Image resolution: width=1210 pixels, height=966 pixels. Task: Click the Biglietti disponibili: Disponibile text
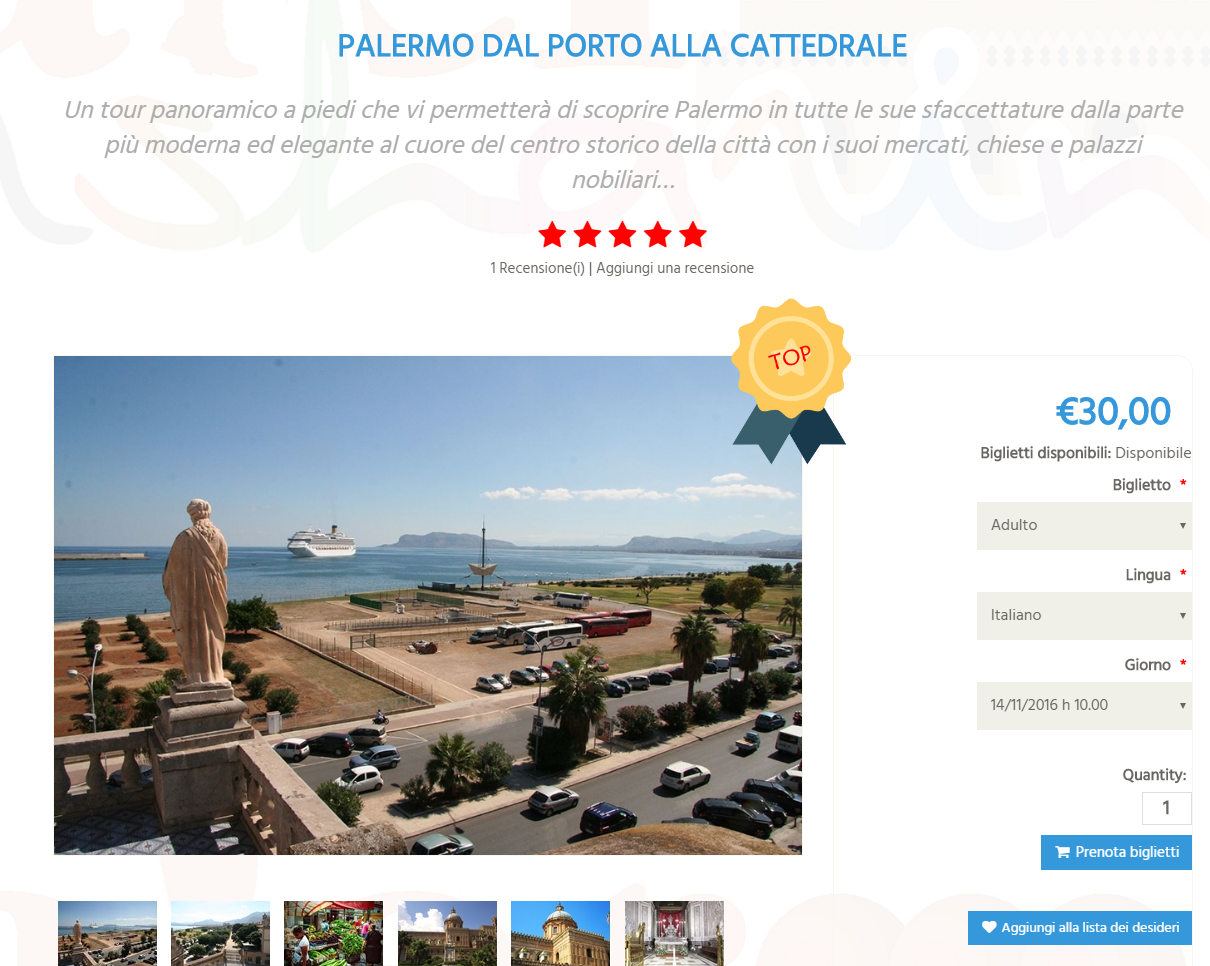[x=1086, y=453]
